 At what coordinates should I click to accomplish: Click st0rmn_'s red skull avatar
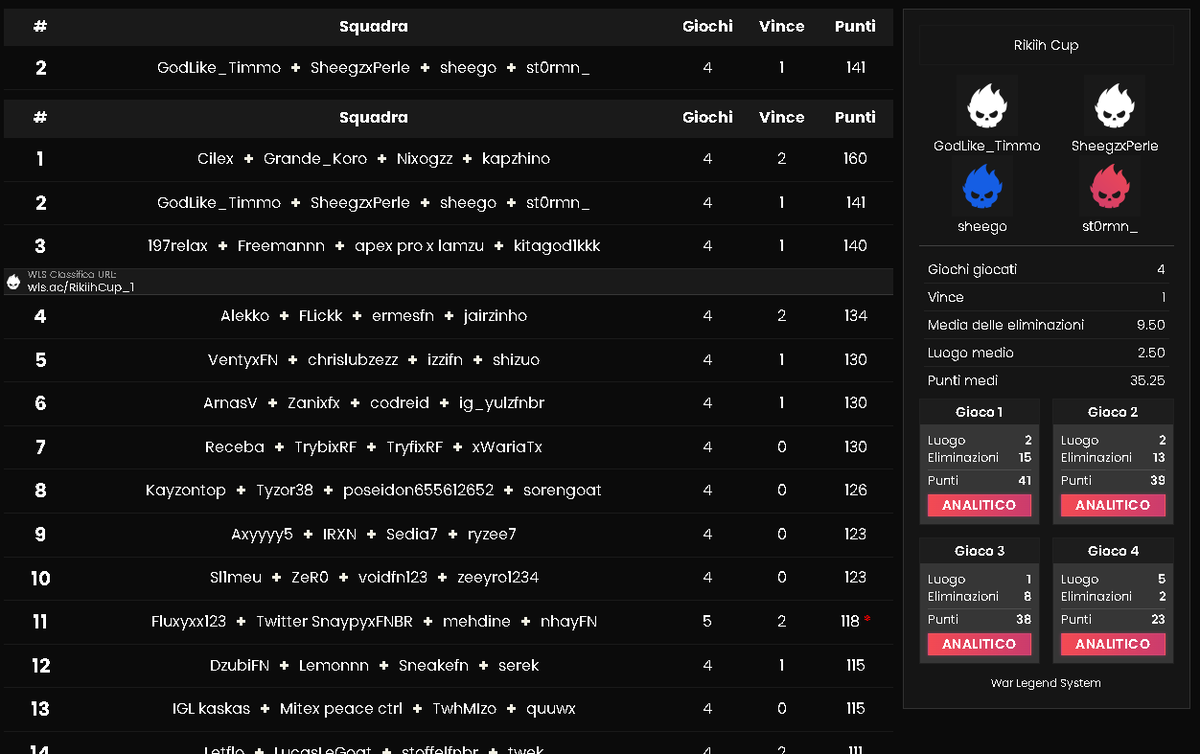pos(1110,186)
